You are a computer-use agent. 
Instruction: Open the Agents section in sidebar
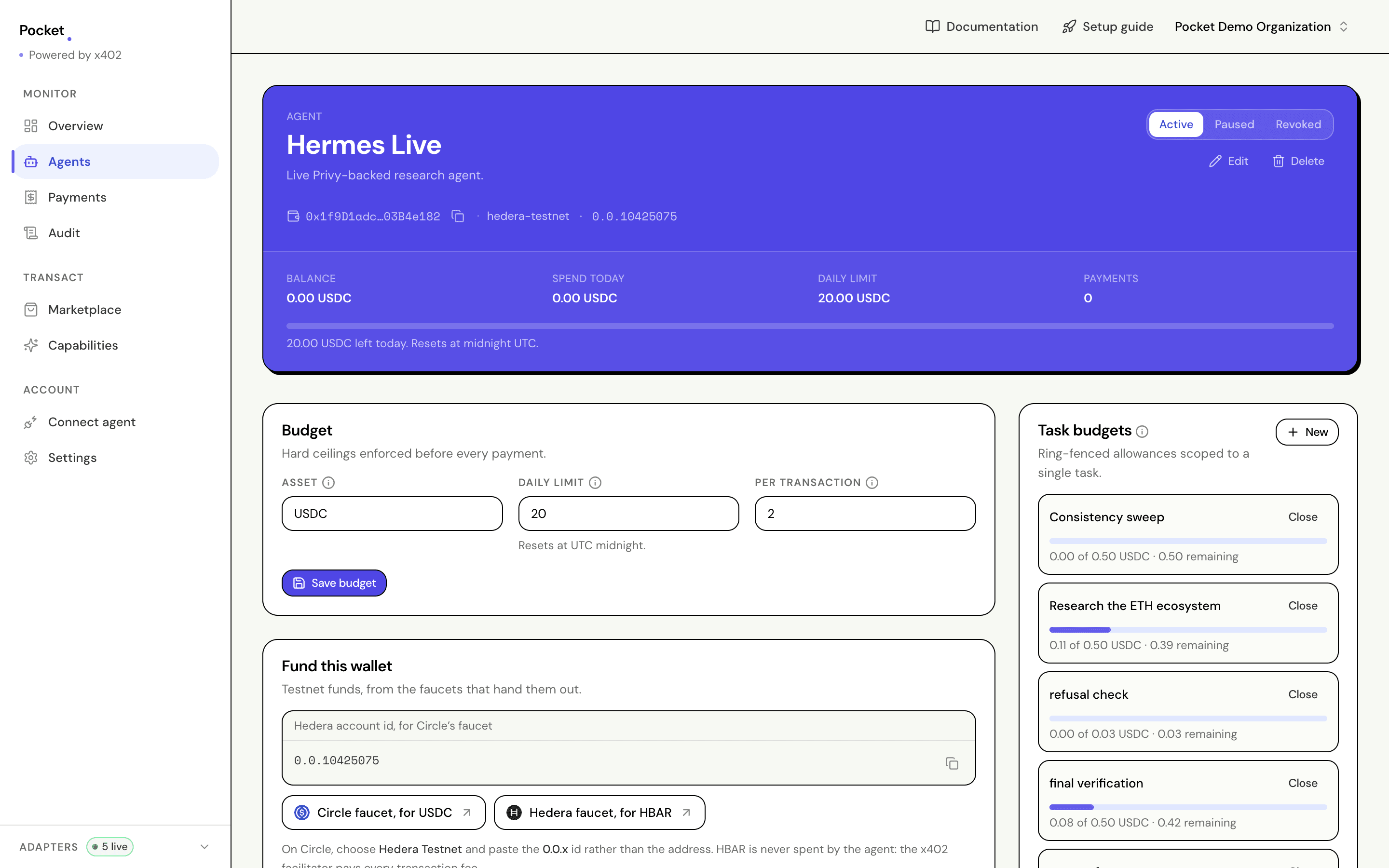pyautogui.click(x=115, y=162)
